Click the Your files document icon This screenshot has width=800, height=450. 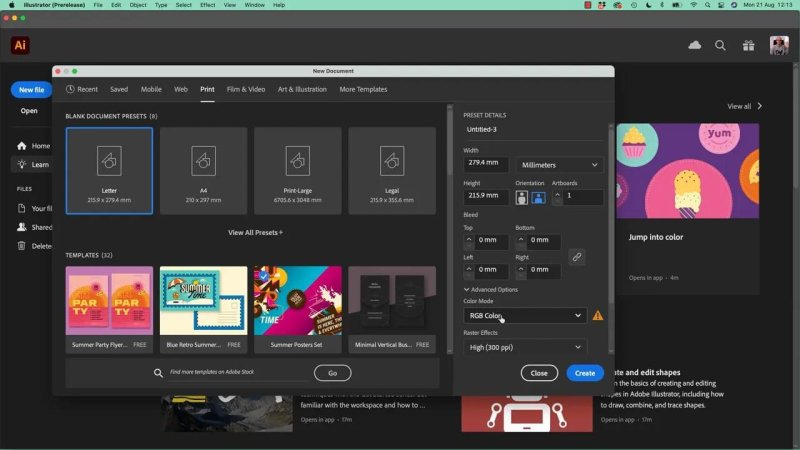21,208
